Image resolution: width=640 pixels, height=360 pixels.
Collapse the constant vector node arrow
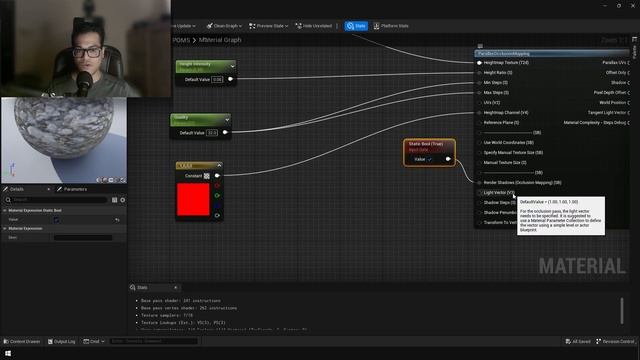coord(219,165)
